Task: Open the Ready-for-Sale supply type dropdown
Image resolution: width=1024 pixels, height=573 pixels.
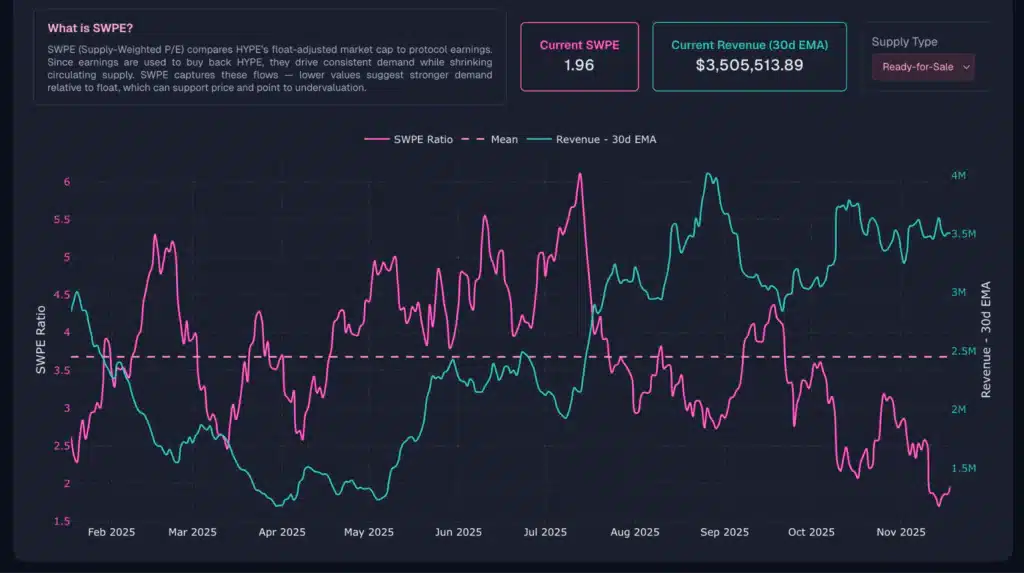Action: [x=922, y=67]
